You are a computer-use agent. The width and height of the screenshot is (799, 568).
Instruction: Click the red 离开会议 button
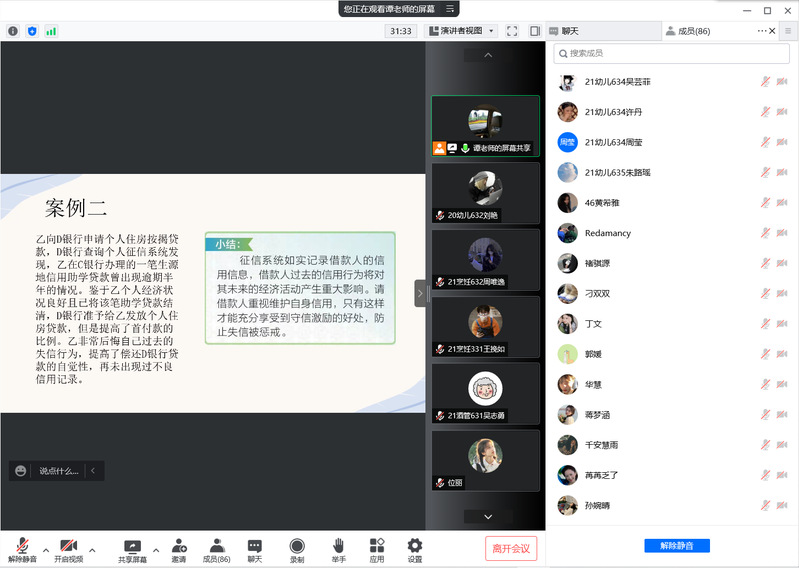point(511,548)
